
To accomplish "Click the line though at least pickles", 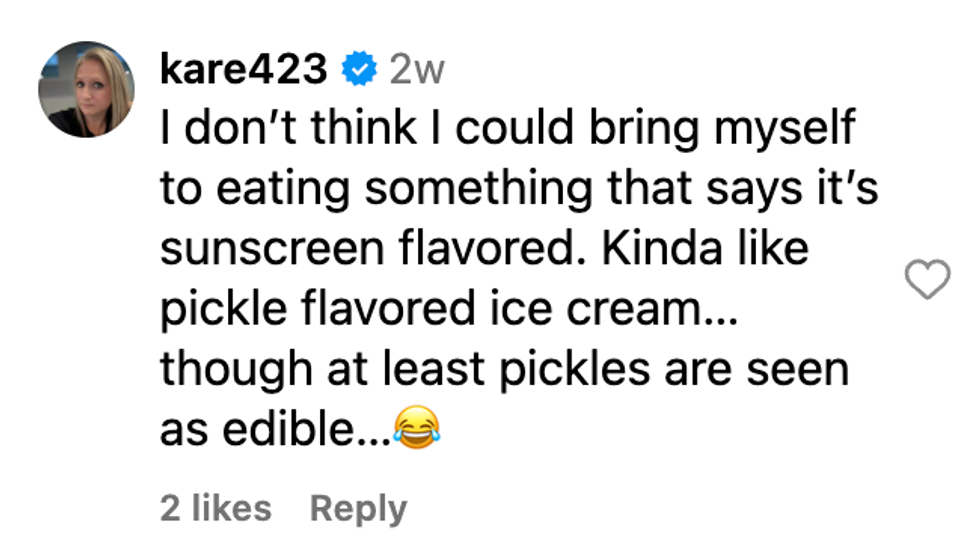I will (x=504, y=369).
